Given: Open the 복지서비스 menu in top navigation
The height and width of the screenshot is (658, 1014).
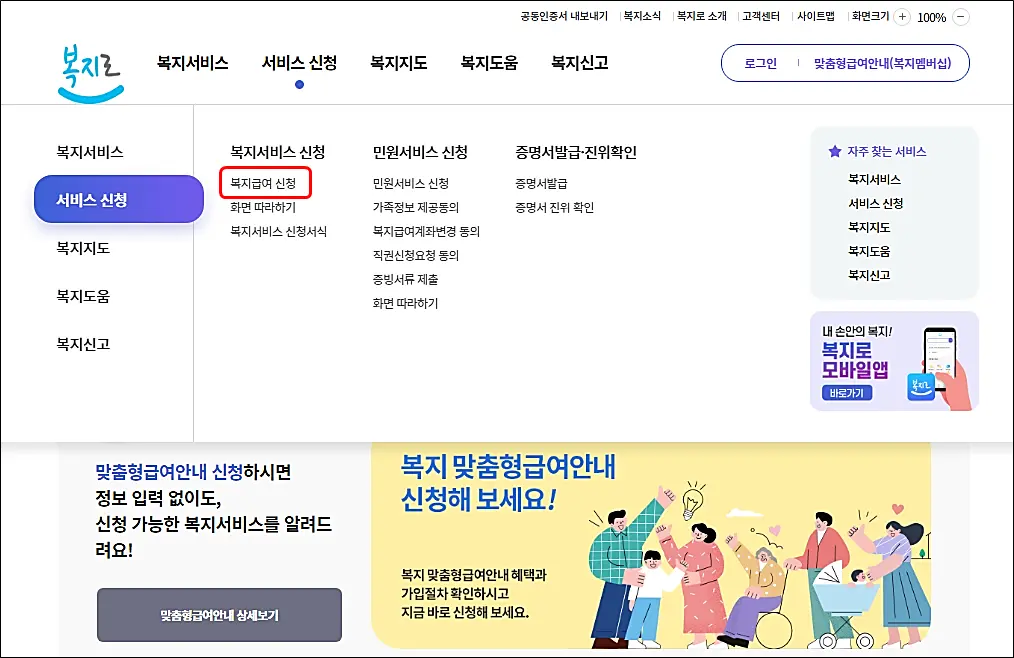Looking at the screenshot, I should [x=191, y=62].
